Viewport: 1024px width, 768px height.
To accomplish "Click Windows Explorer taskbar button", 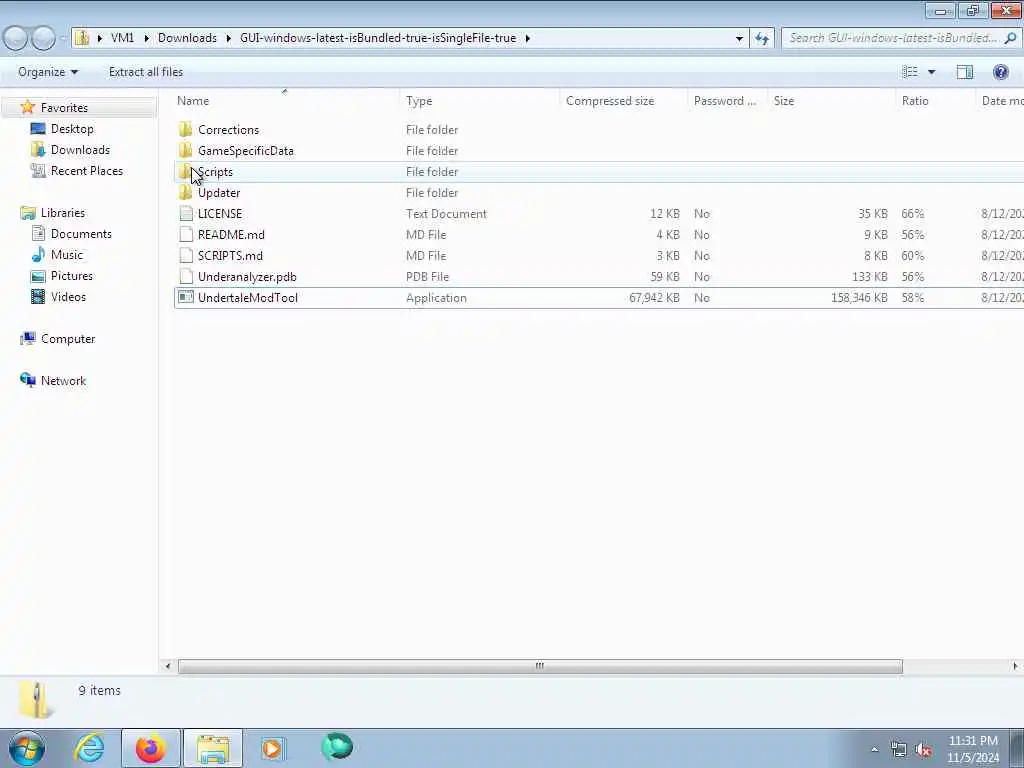I will [x=213, y=748].
